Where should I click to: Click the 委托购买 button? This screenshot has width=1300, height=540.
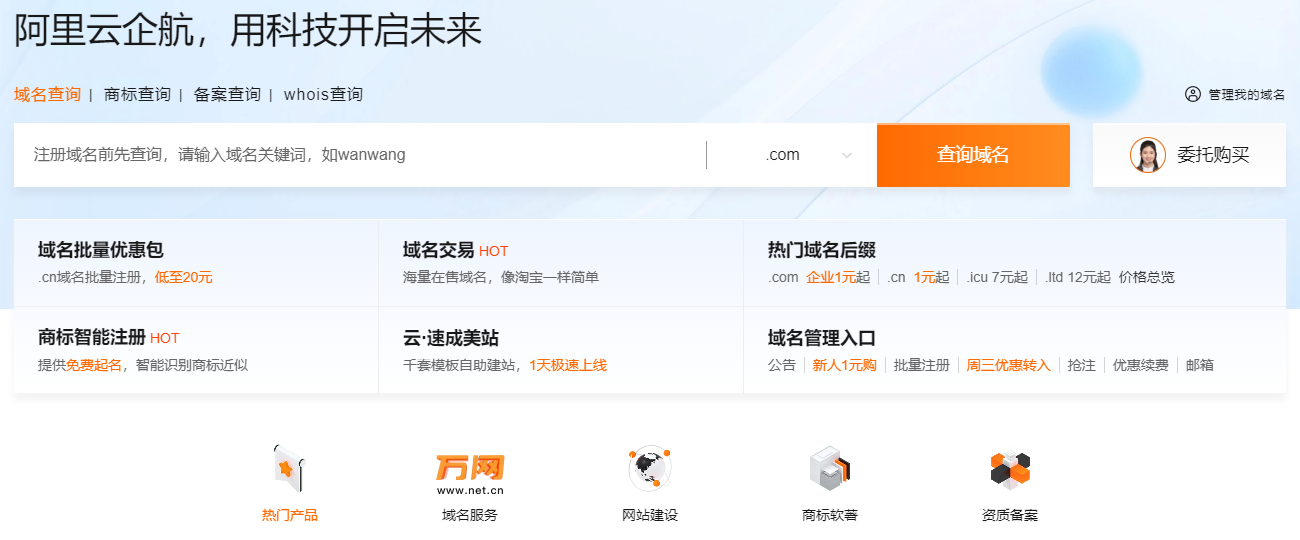1189,155
